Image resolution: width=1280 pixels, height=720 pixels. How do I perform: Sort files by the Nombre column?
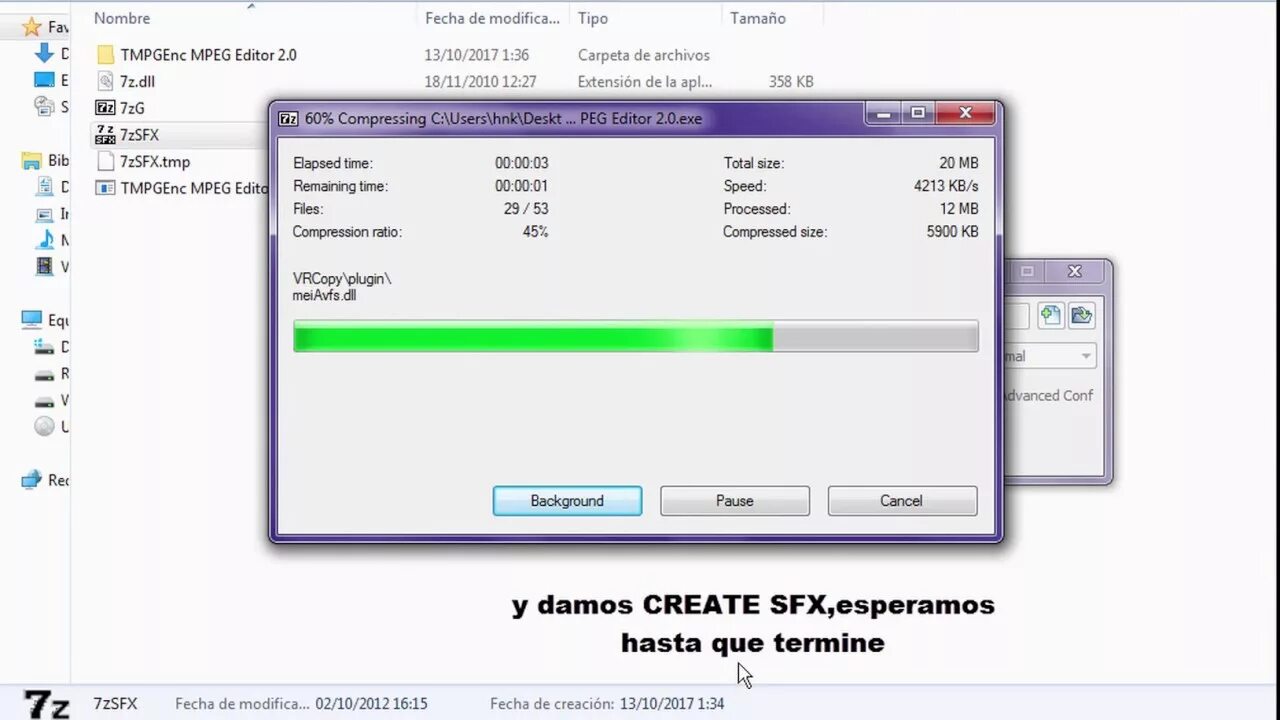[x=124, y=17]
